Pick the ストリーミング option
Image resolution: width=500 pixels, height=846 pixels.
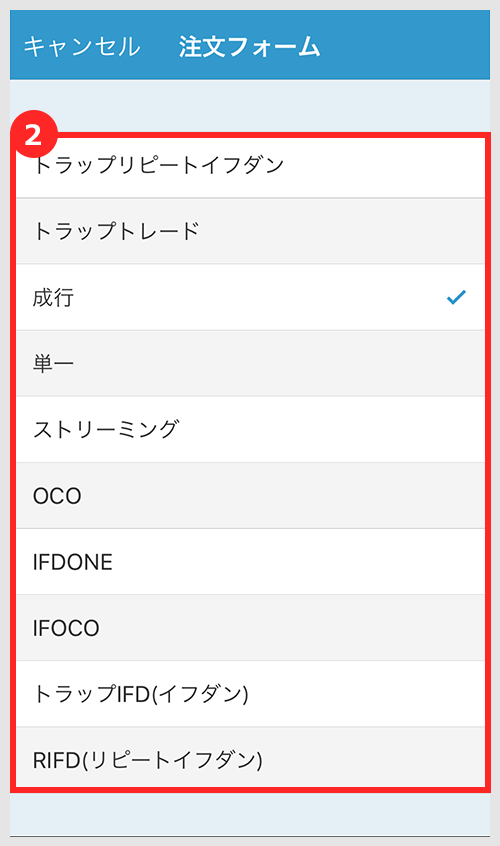[x=250, y=429]
